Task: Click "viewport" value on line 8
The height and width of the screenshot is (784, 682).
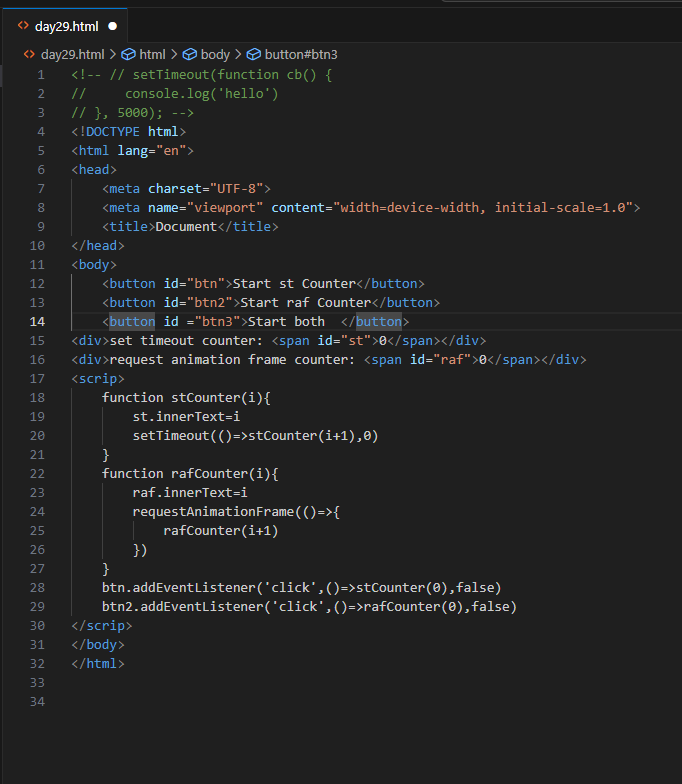Action: click(x=224, y=208)
